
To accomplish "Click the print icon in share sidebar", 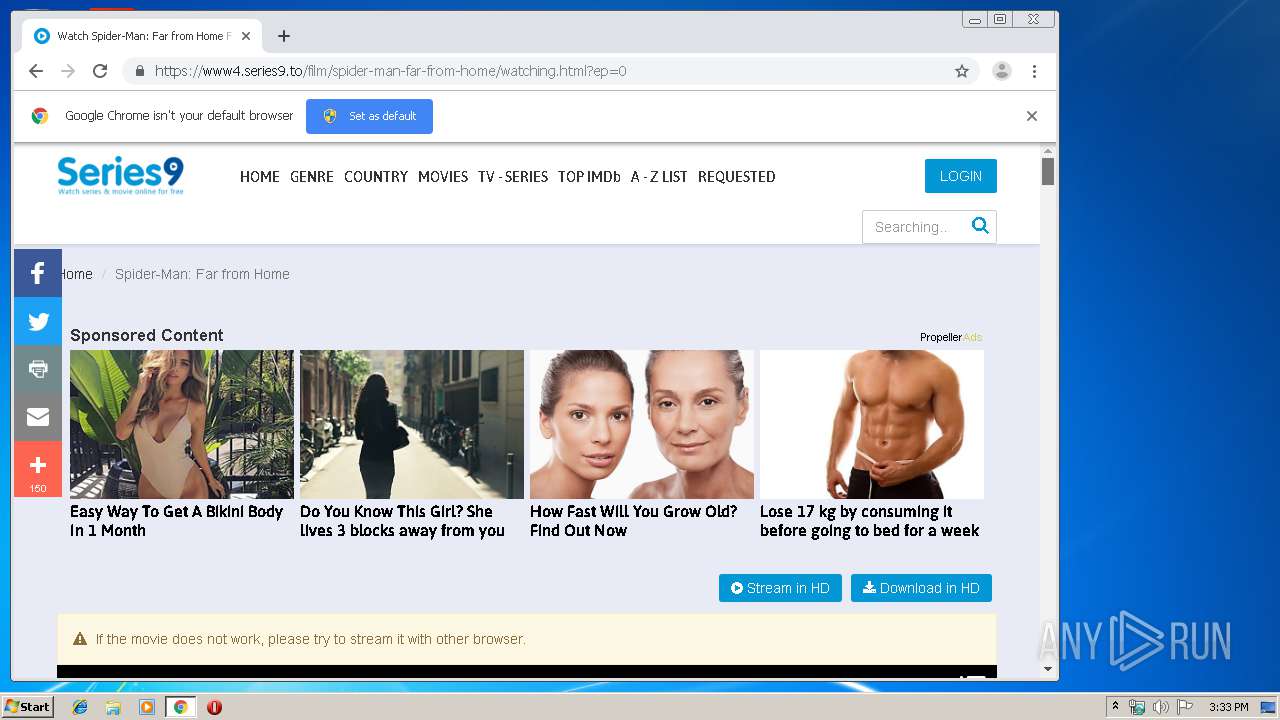I will (x=38, y=369).
